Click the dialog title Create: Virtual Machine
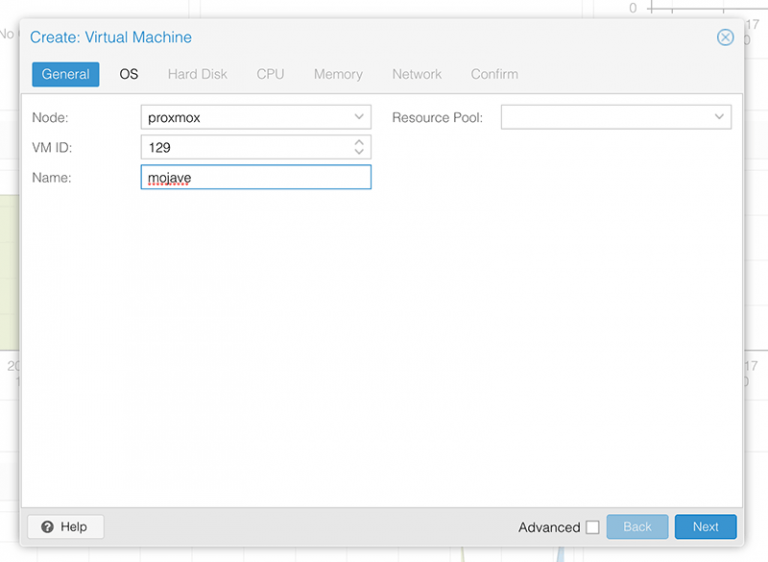The height and width of the screenshot is (562, 768). (111, 38)
